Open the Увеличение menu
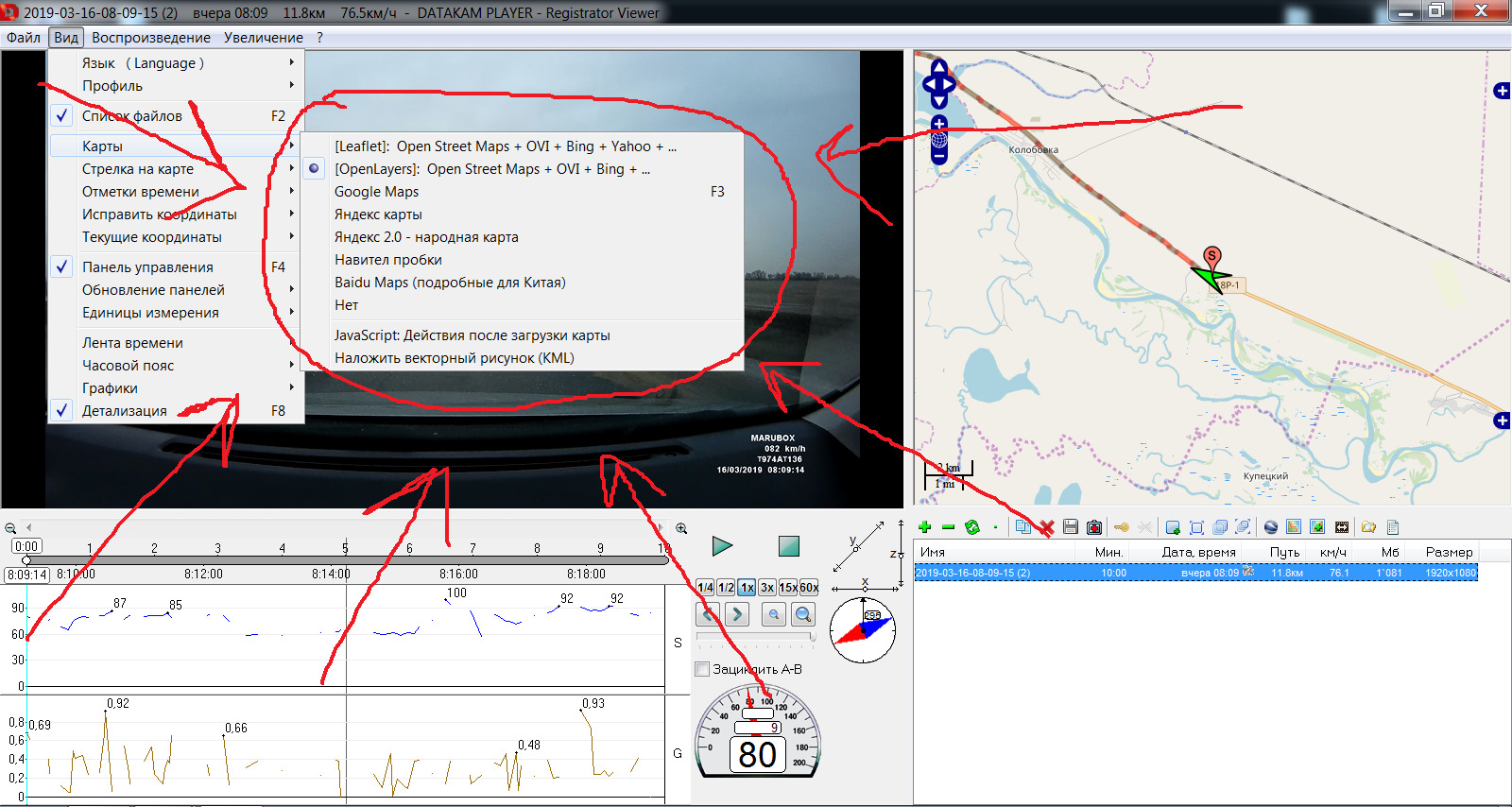 coord(264,38)
